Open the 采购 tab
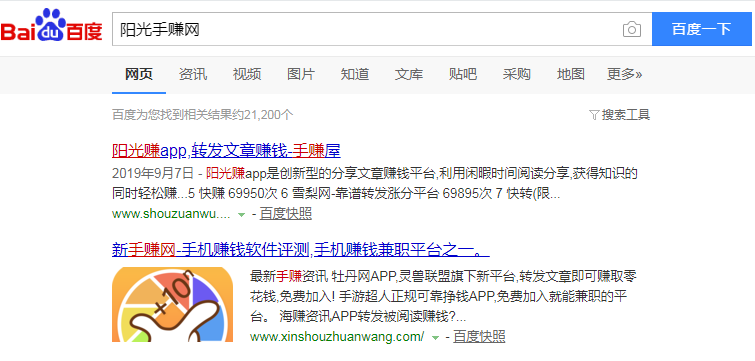The width and height of the screenshot is (755, 361). pos(517,74)
